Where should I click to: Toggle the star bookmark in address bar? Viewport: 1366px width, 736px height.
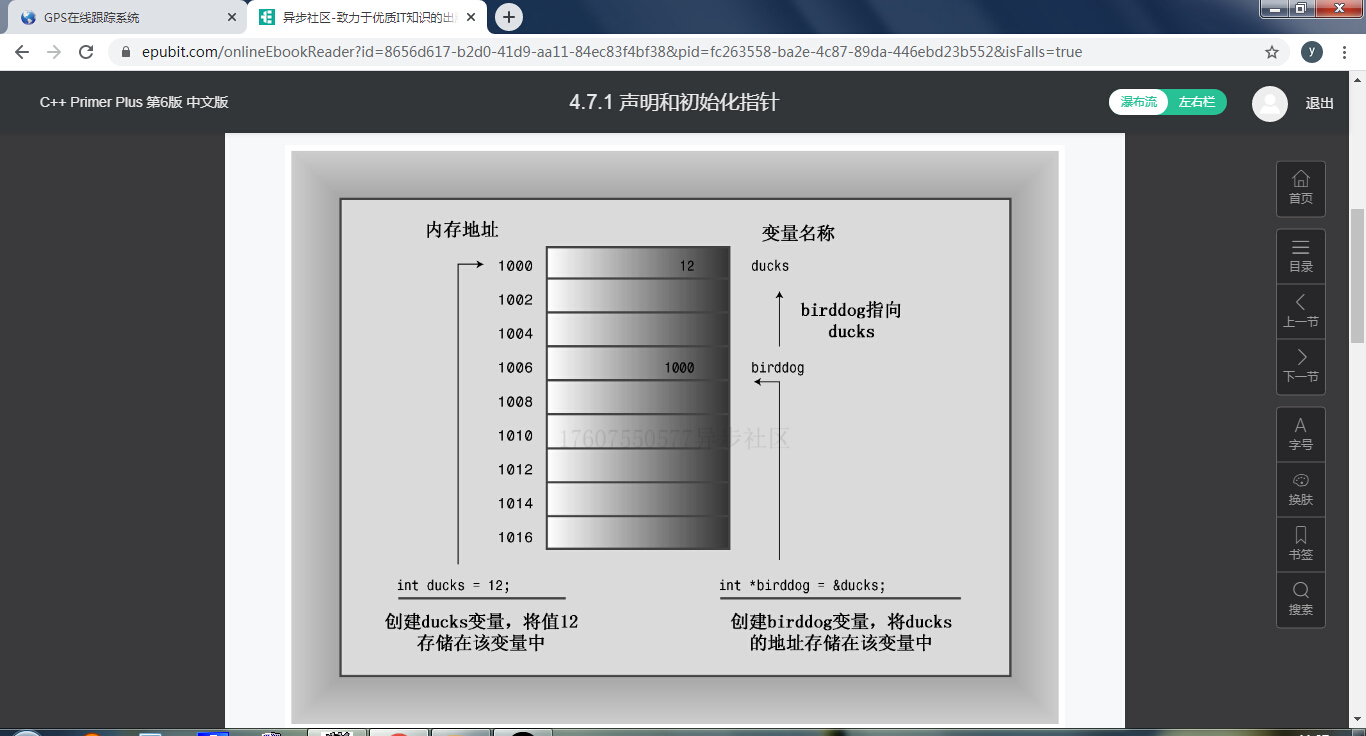tap(1270, 51)
